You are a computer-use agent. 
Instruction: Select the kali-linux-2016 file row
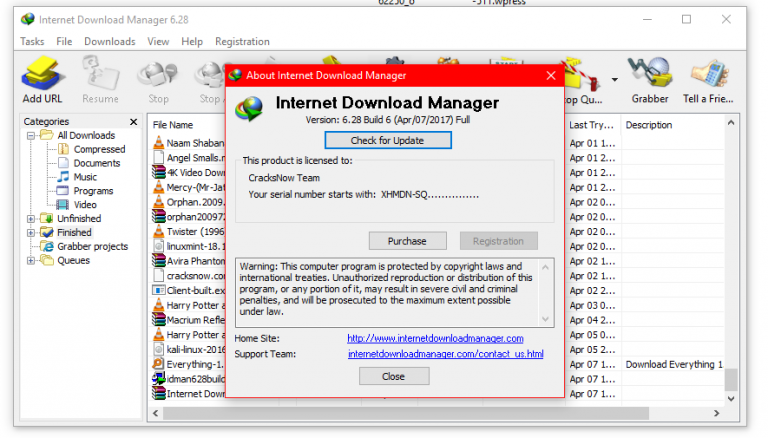click(189, 350)
